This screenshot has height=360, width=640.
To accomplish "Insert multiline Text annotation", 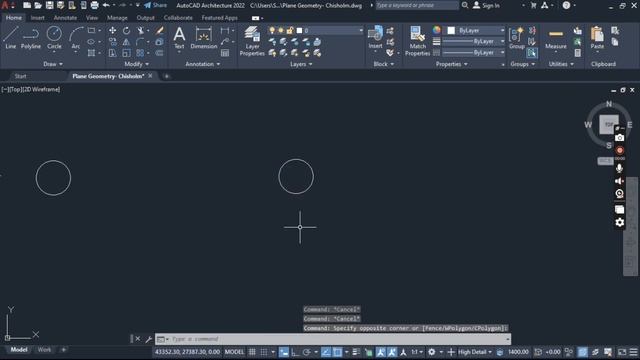I will tap(179, 38).
